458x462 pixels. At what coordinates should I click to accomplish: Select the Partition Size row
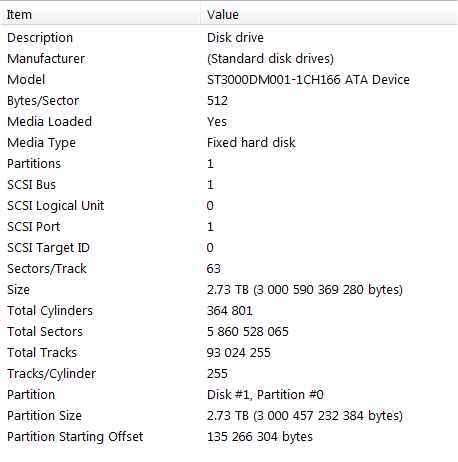pos(229,416)
